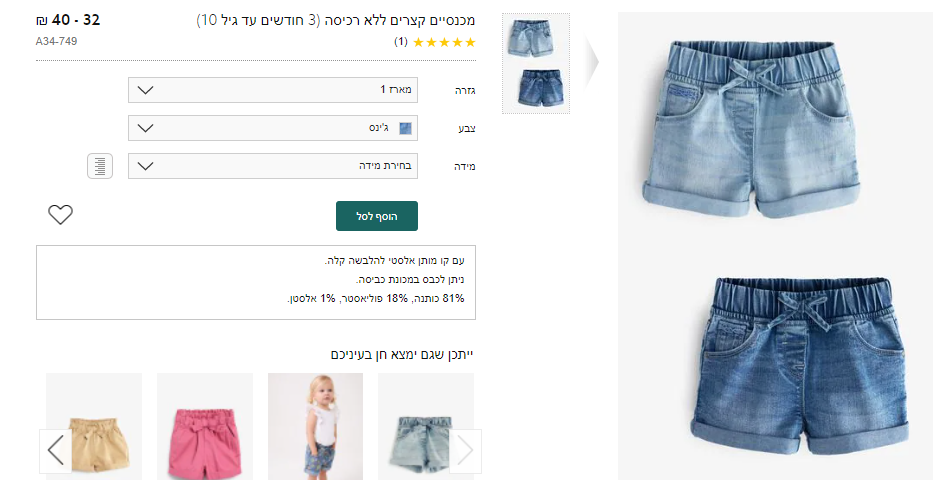Image resolution: width=934 pixels, height=480 pixels.
Task: Open the size guide icon
Action: 100,166
